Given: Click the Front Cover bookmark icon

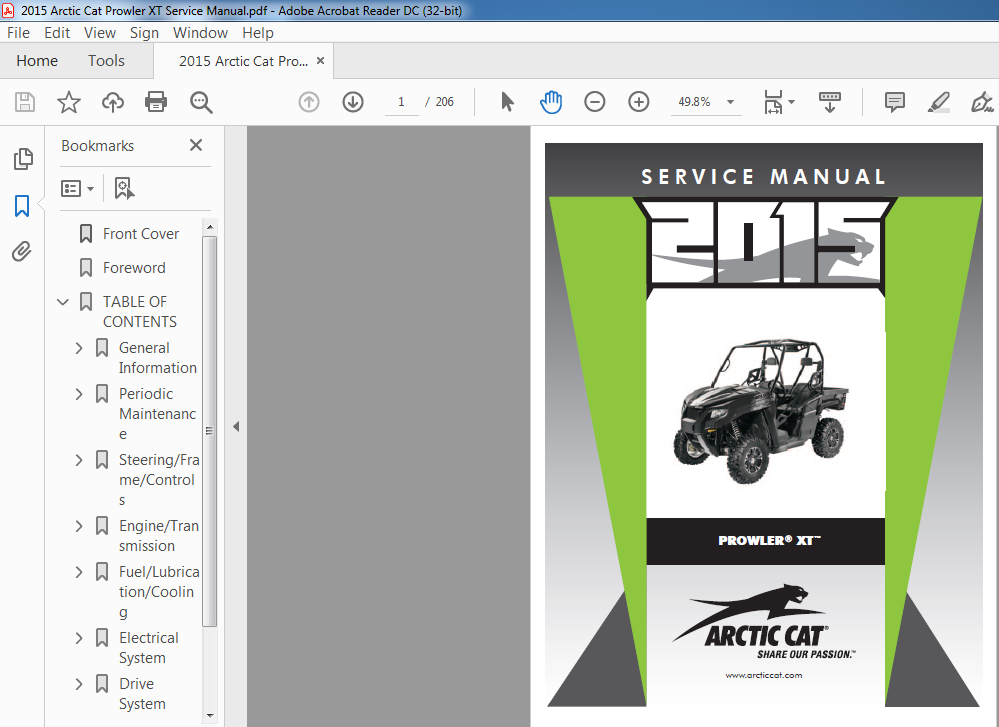Looking at the screenshot, I should (x=85, y=234).
